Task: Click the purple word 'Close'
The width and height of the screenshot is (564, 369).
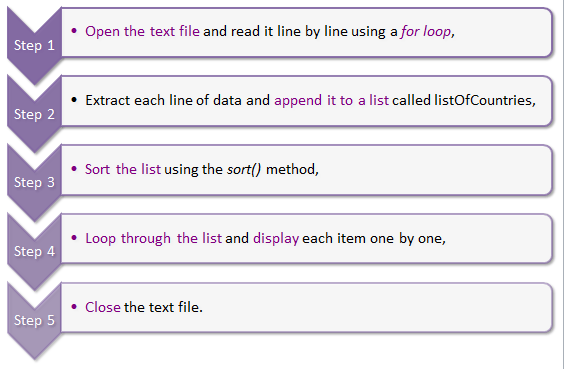Action: [103, 307]
